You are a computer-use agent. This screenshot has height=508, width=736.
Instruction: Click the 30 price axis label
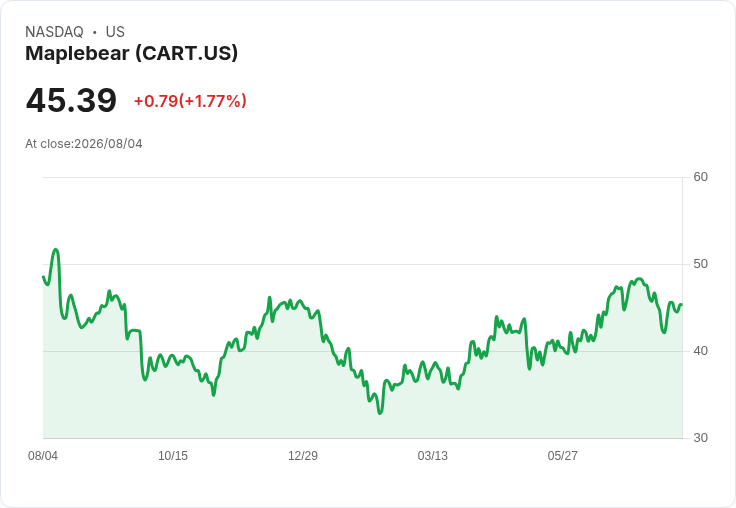700,438
